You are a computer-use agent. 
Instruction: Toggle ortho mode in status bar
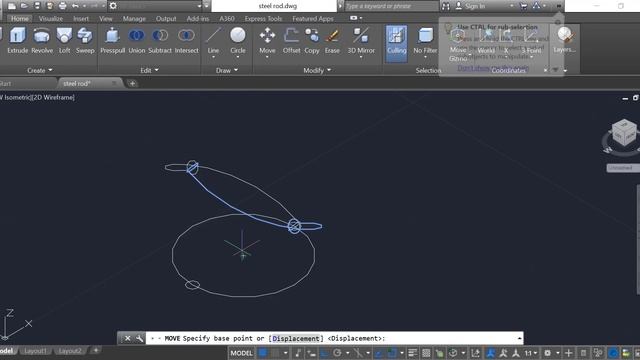[325, 353]
